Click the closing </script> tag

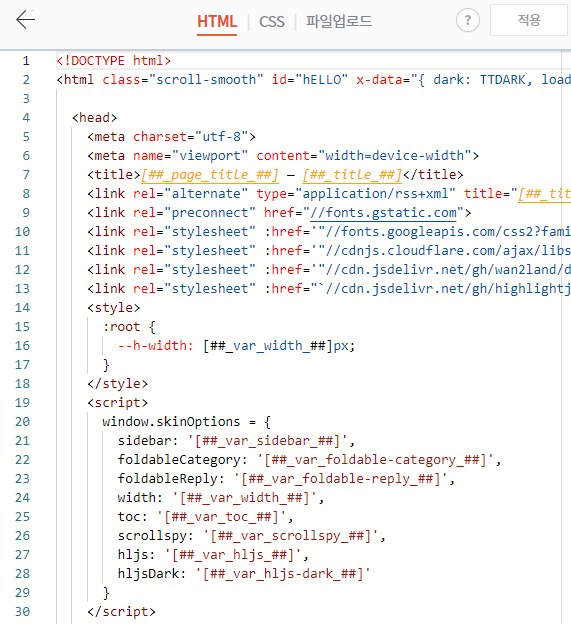[121, 612]
